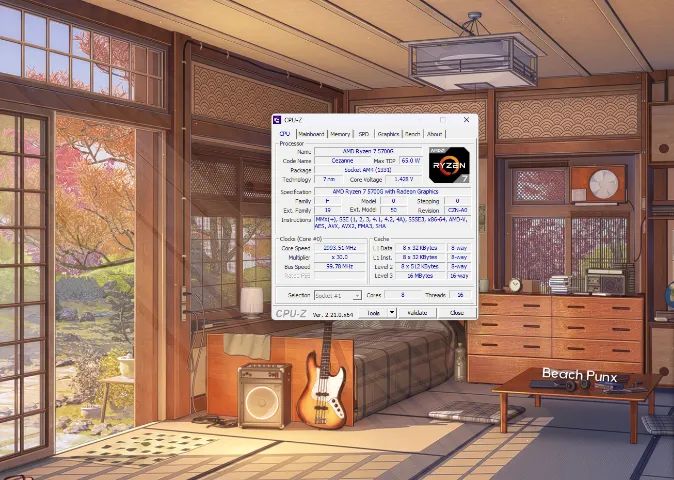Click the Code Name value Cezanne
674x480 pixels.
click(342, 161)
